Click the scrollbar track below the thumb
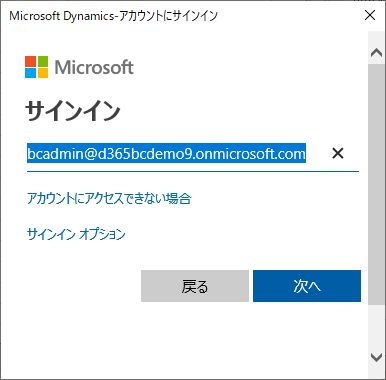This screenshot has height=380, width=386. tap(377, 325)
